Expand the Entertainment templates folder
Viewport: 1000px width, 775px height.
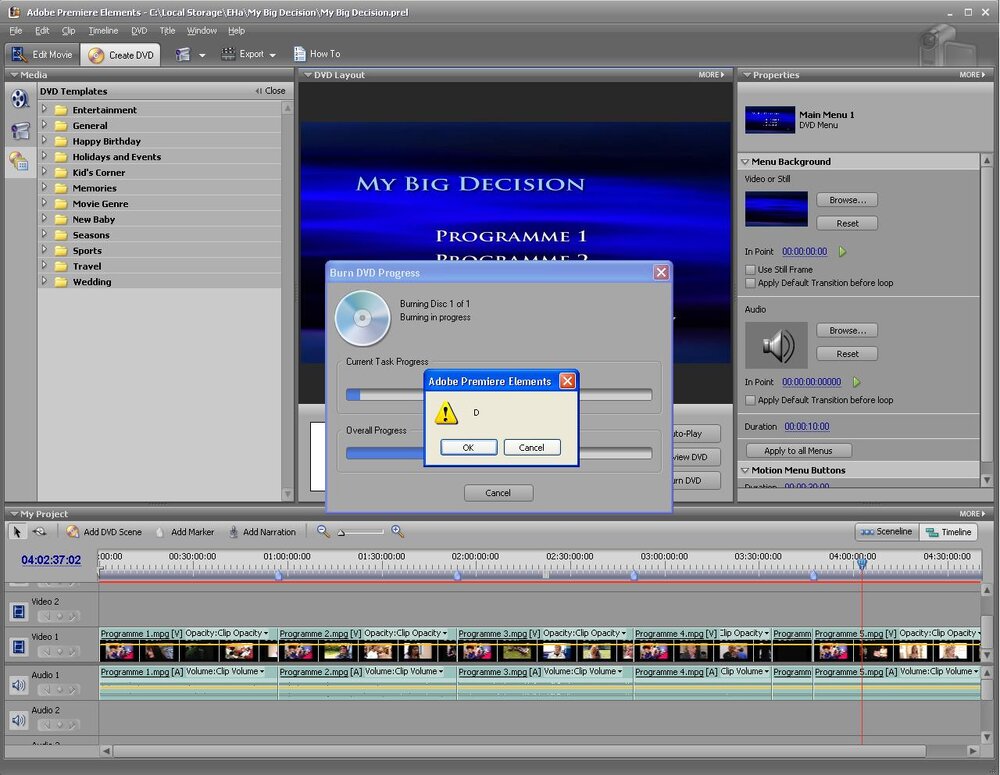pyautogui.click(x=44, y=109)
